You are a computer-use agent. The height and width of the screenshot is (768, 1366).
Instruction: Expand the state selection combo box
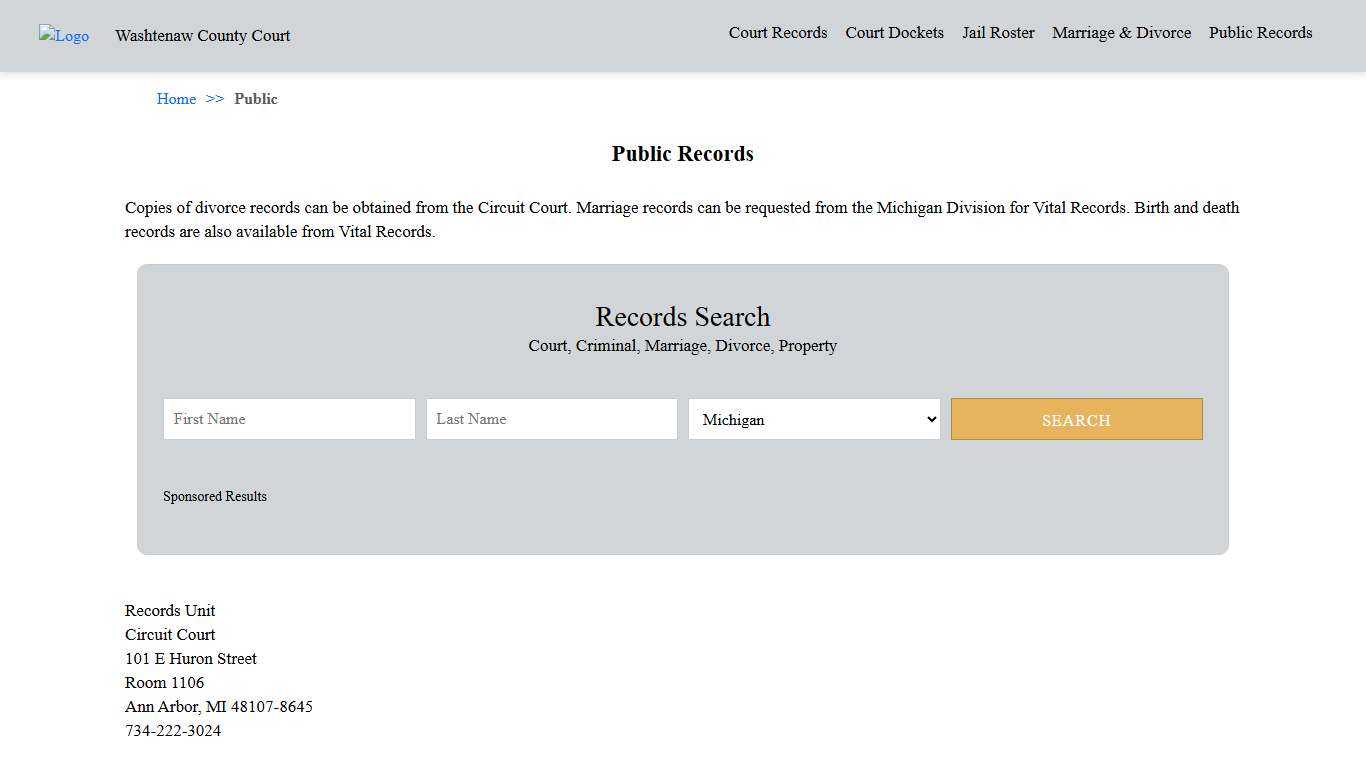point(813,419)
